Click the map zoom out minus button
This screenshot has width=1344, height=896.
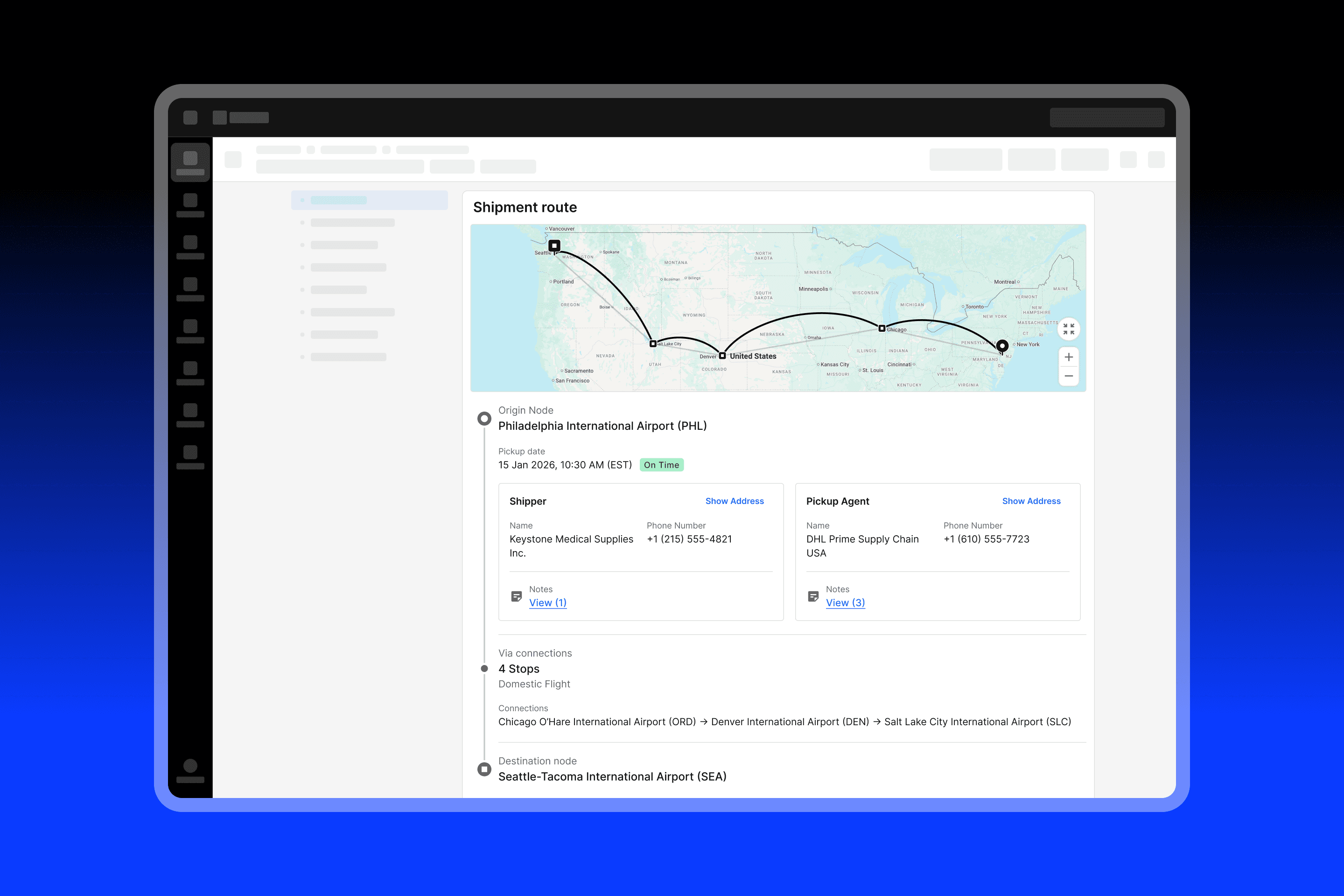point(1069,376)
